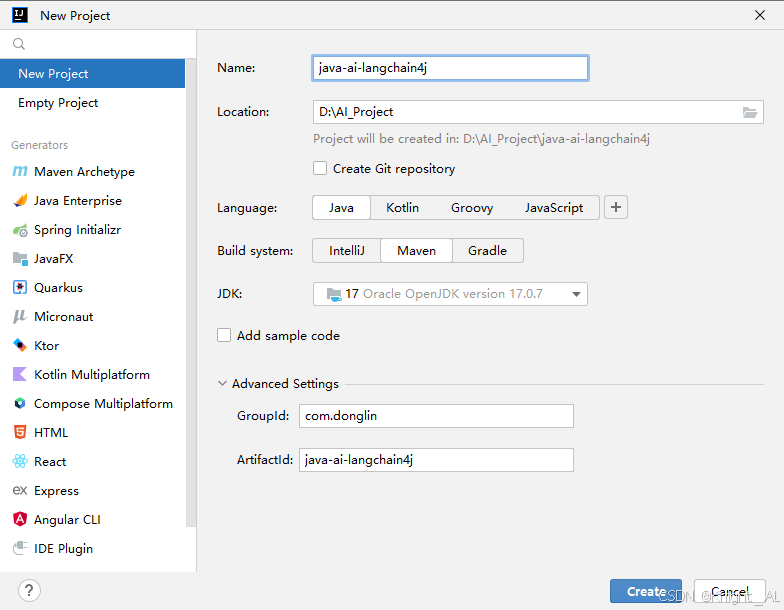Close the New Project dialog

pyautogui.click(x=760, y=15)
